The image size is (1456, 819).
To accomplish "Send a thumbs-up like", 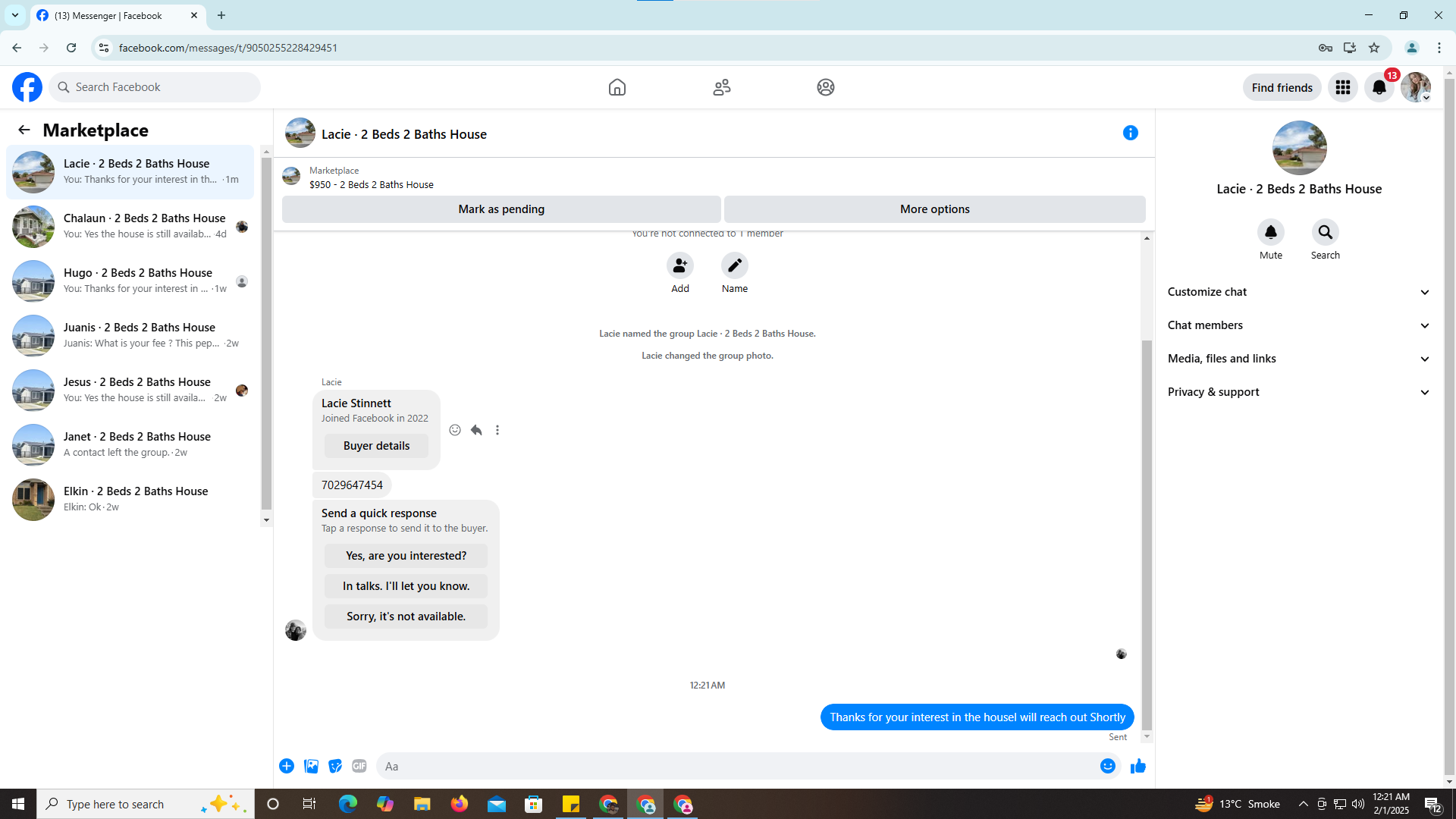I will tap(1138, 766).
